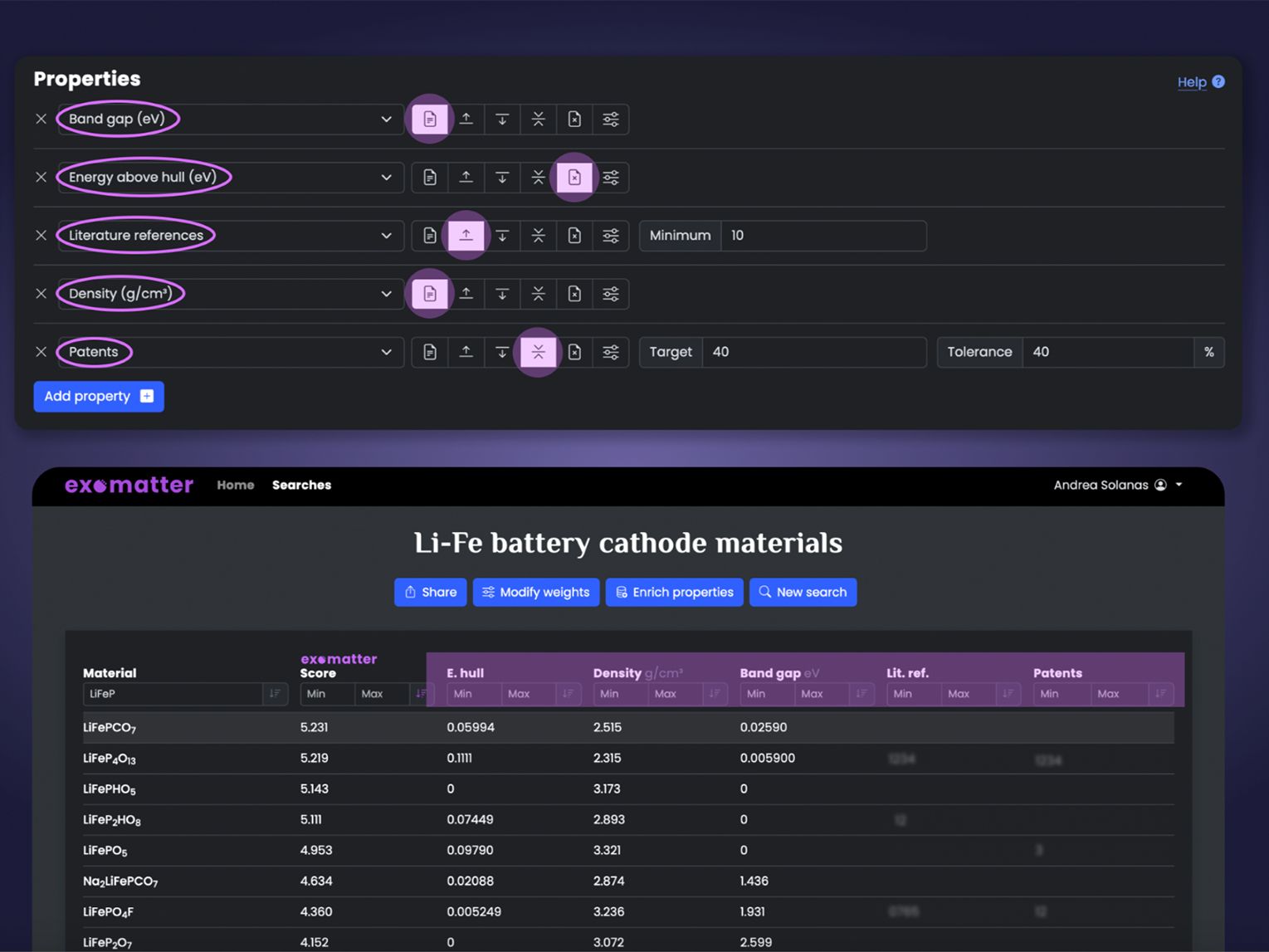1269x952 pixels.
Task: Open the Searches nav item
Action: [301, 486]
